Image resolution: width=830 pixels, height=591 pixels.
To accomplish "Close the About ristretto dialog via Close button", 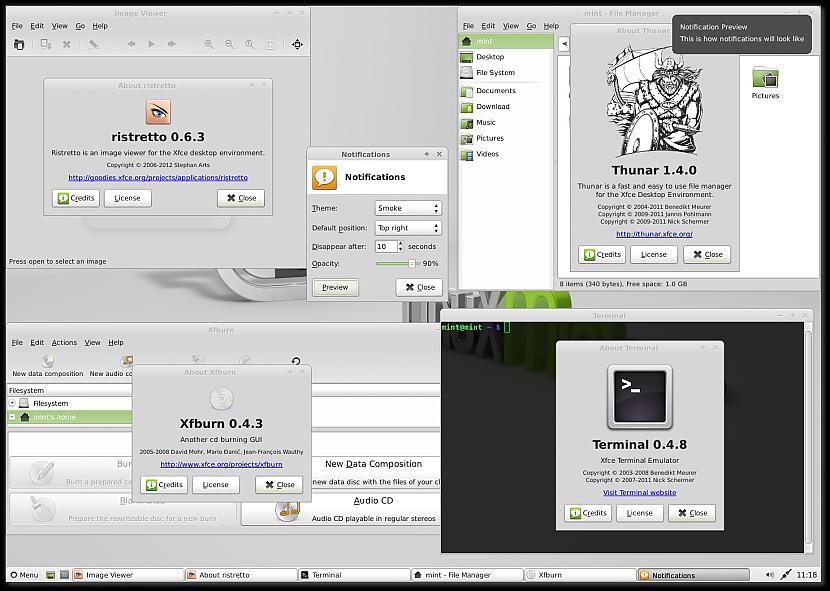I will point(241,198).
